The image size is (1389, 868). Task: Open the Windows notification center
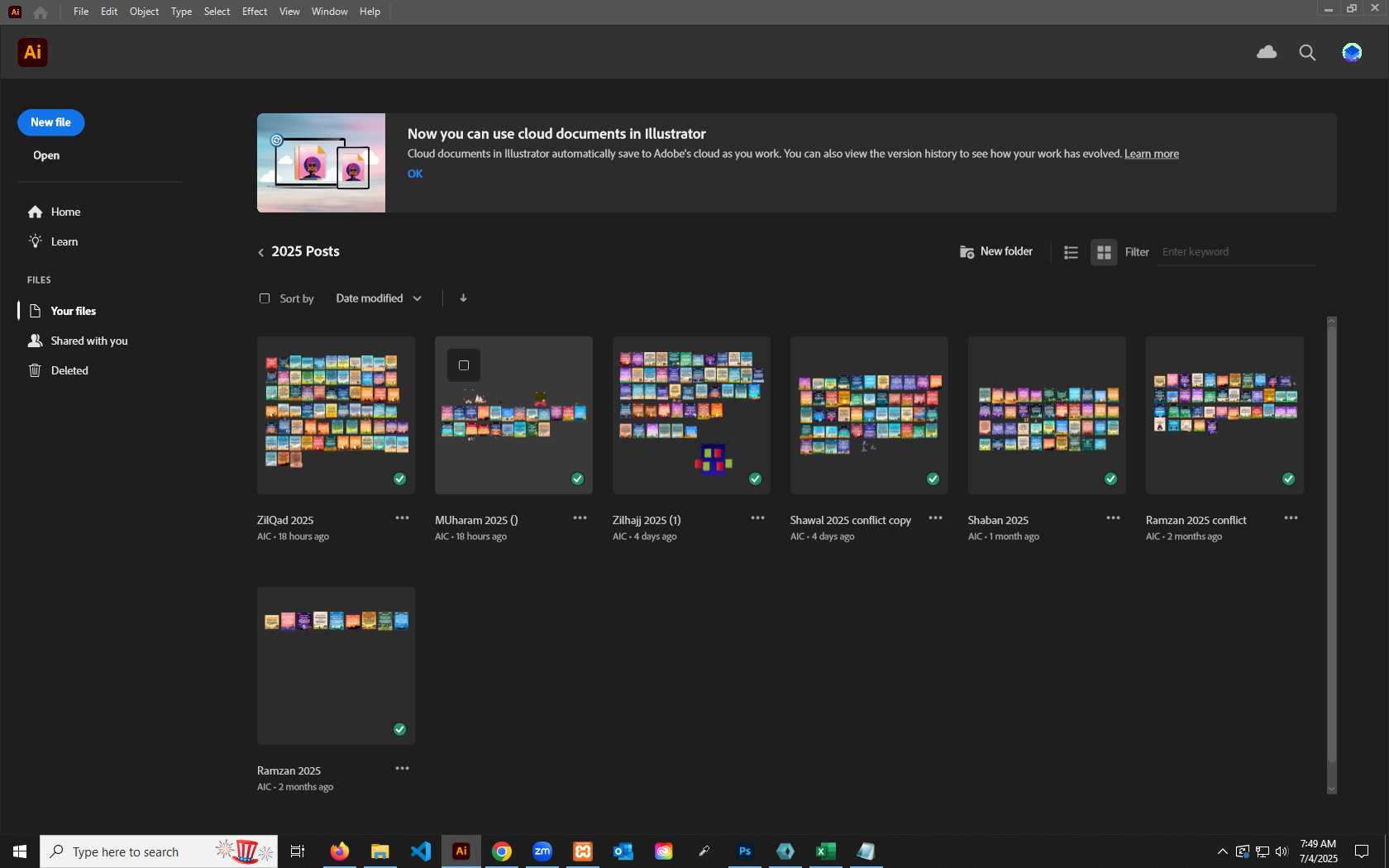(1361, 851)
